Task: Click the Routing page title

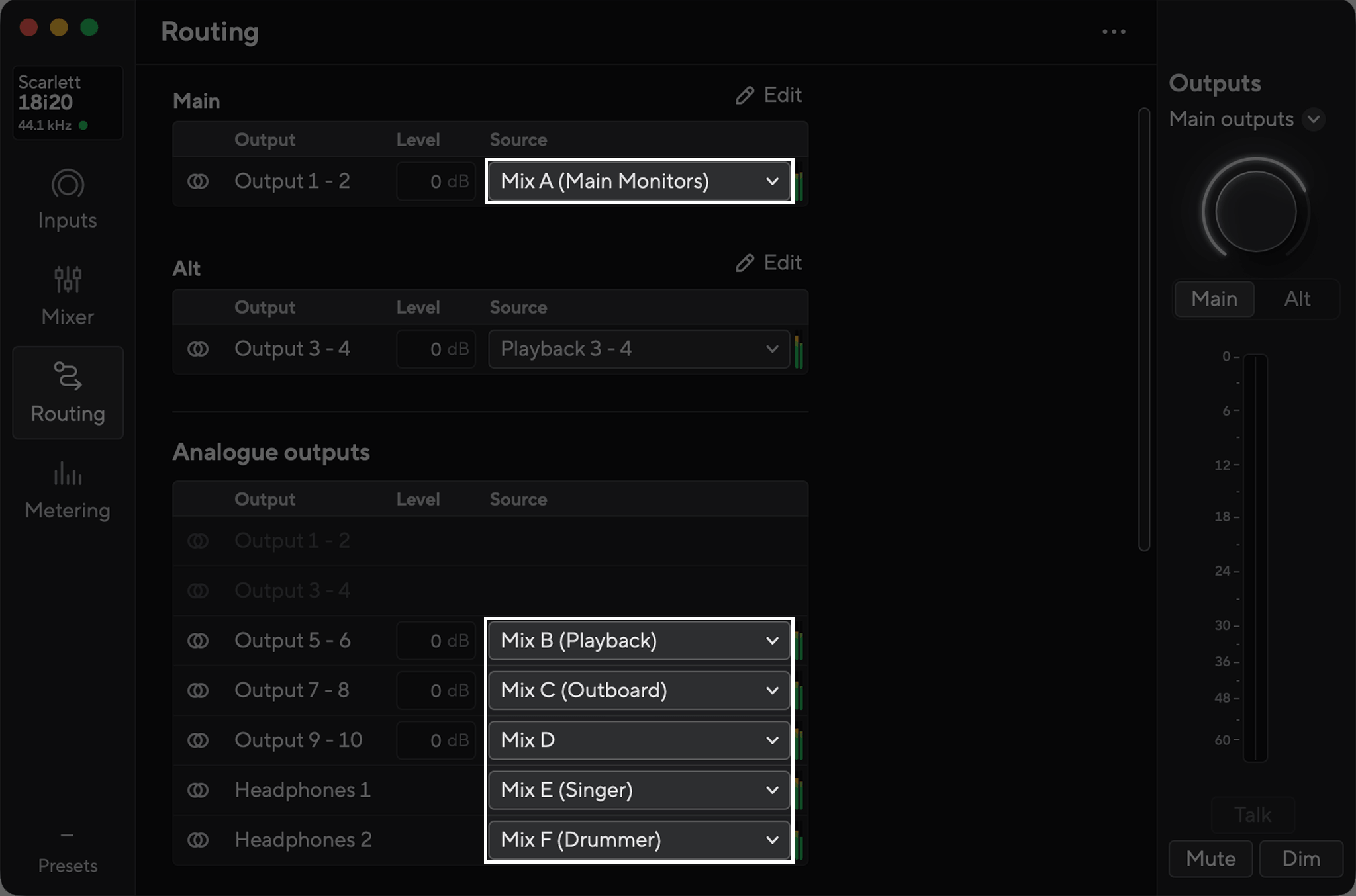Action: point(210,32)
